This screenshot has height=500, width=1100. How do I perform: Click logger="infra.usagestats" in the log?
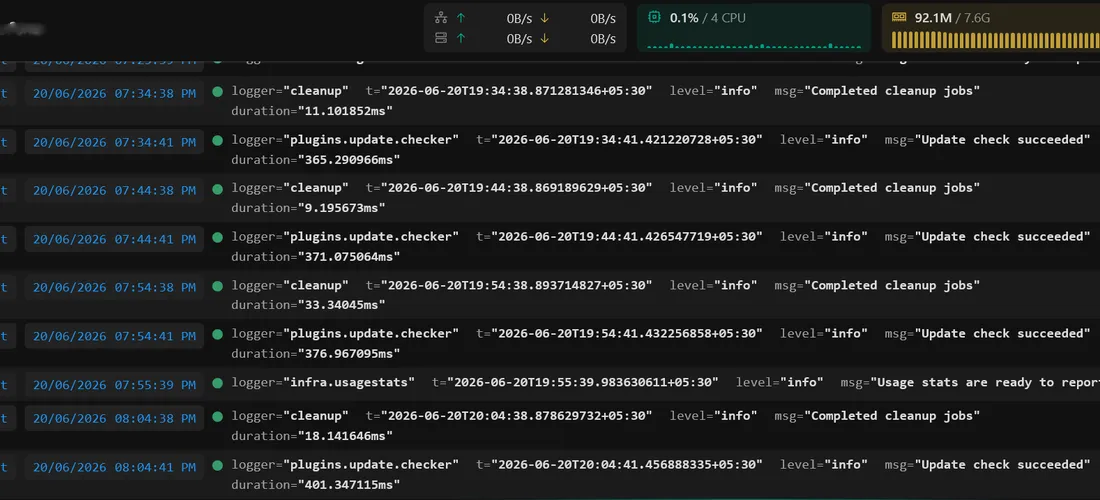(x=323, y=382)
